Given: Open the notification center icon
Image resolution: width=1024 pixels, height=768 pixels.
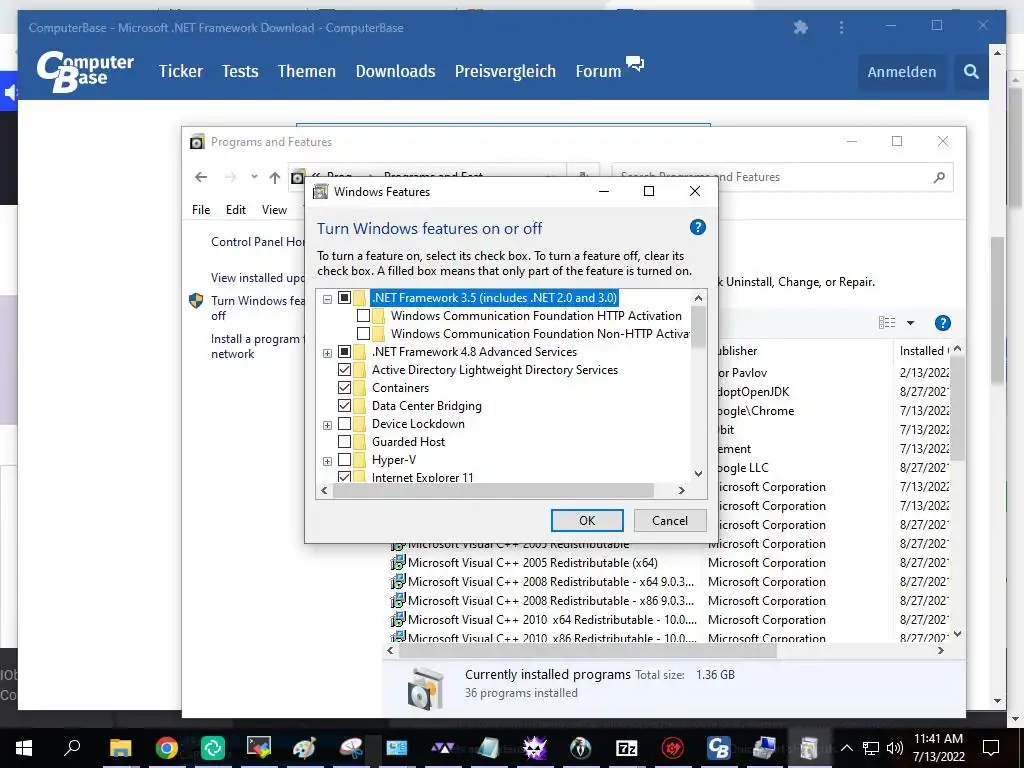Looking at the screenshot, I should pos(991,747).
